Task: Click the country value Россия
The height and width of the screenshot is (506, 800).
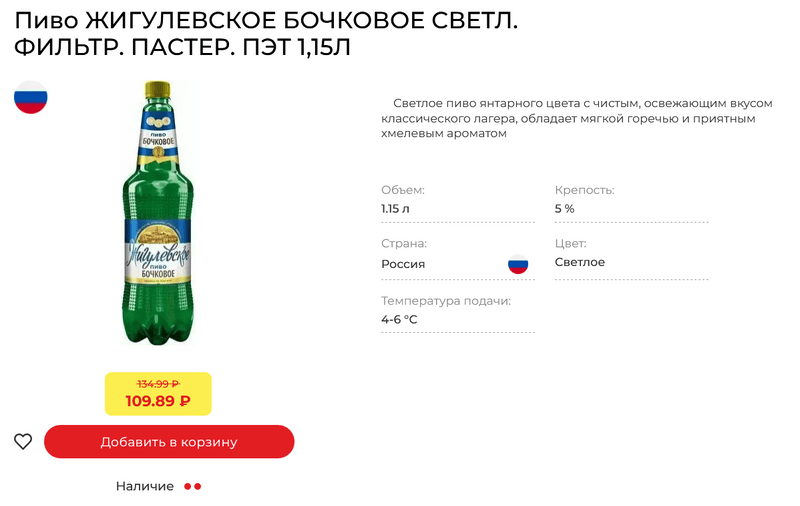Action: pyautogui.click(x=403, y=264)
